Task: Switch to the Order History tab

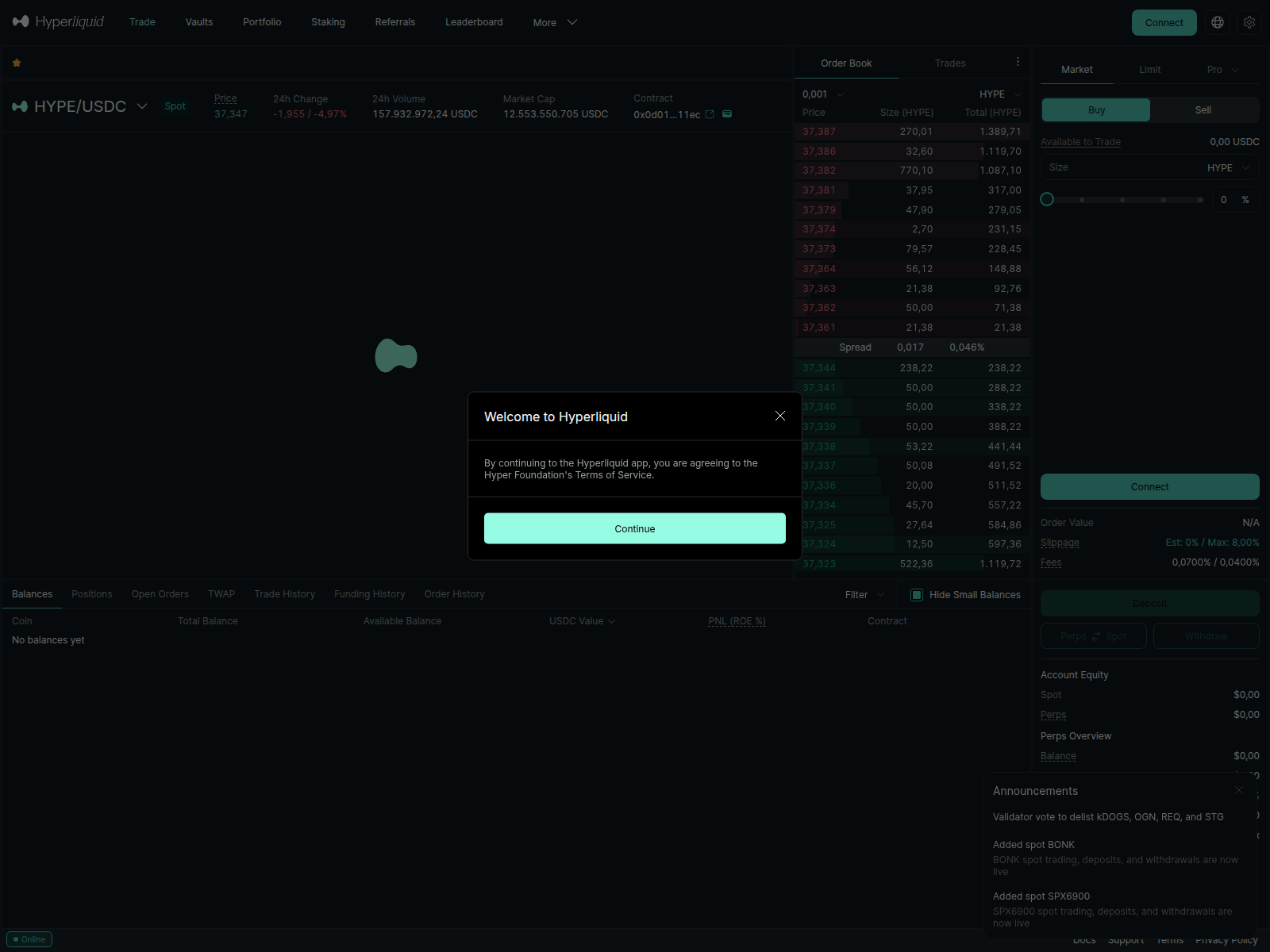Action: tap(454, 594)
